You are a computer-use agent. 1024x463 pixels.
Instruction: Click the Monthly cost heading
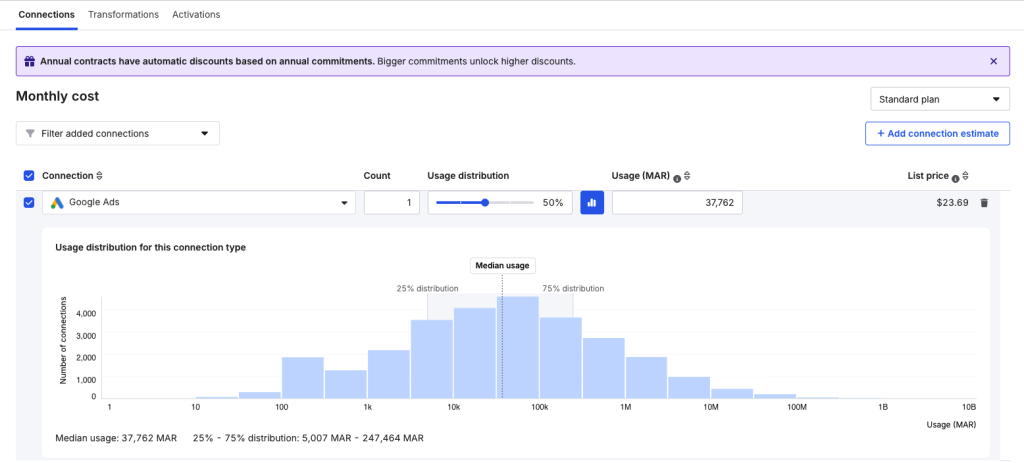57,96
